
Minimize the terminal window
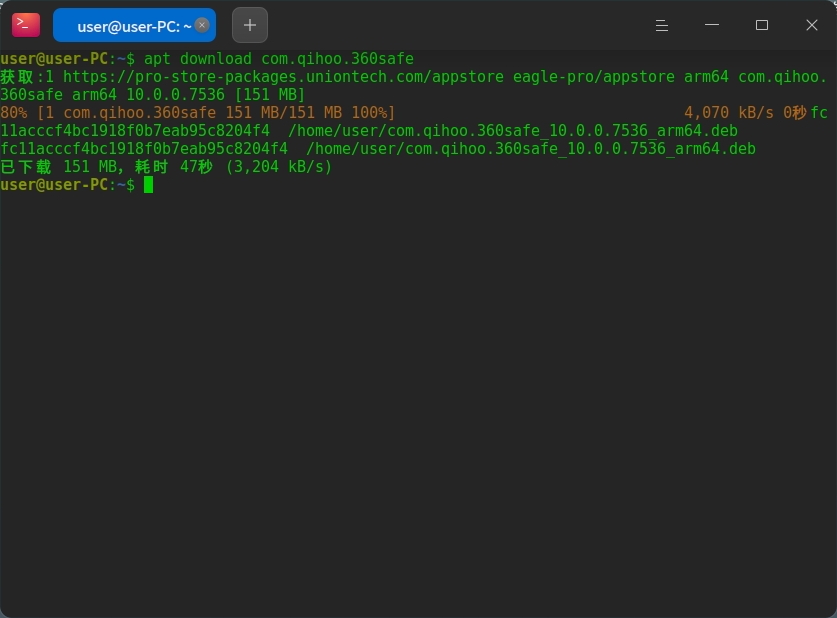(712, 25)
